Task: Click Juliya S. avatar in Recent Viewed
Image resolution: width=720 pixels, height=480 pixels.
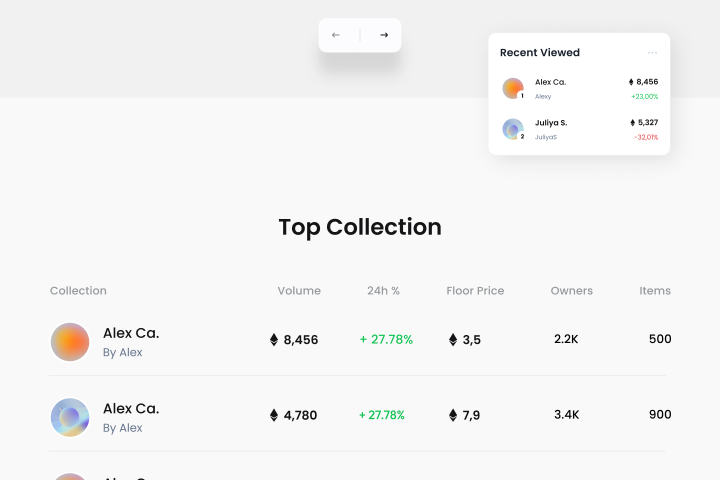Action: tap(513, 129)
